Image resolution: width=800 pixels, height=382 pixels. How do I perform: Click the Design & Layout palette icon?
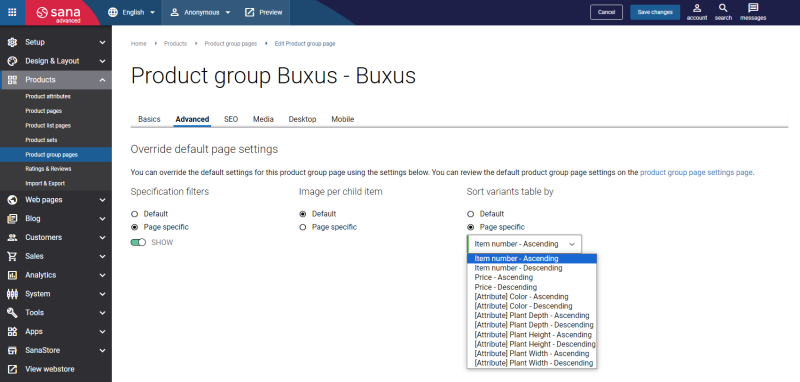12,61
